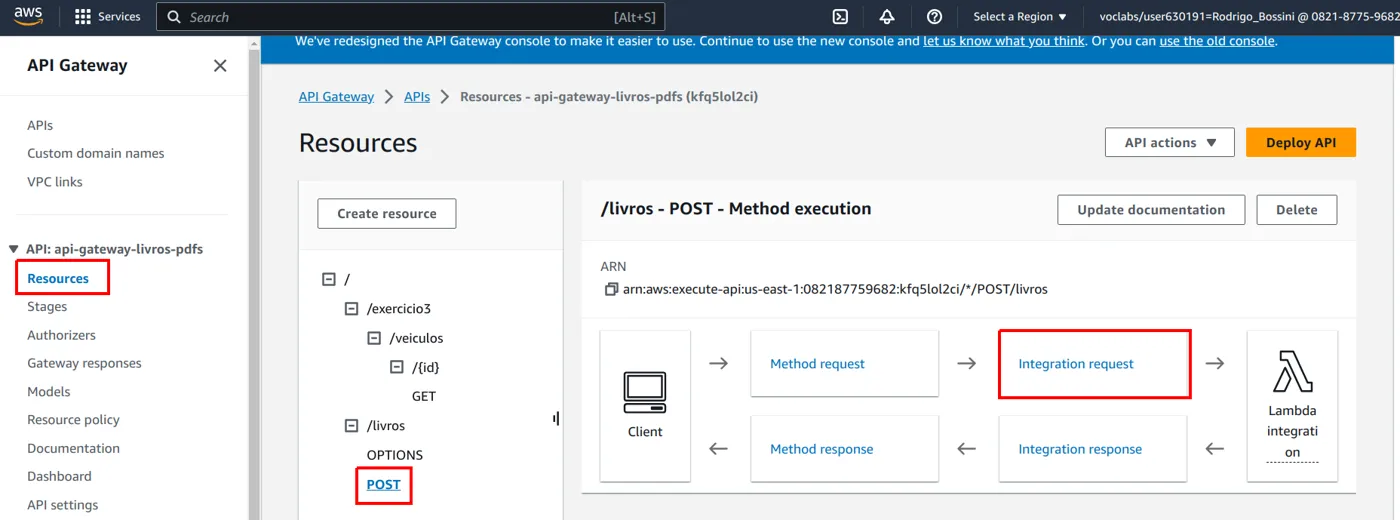Open Models in the sidebar
The image size is (1400, 520).
[x=49, y=392]
